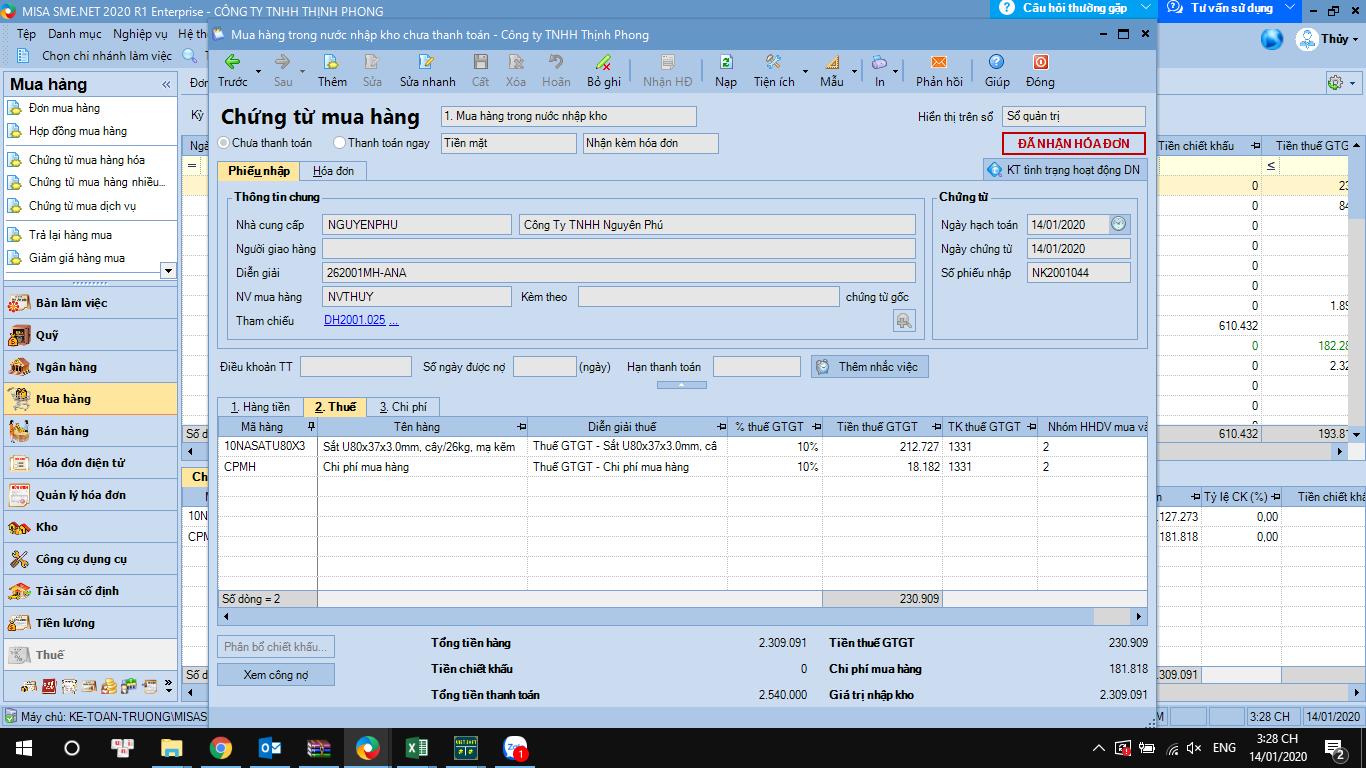This screenshot has width=1366, height=768.
Task: Open the Ngày hạch toán date picker
Action: (x=1118, y=224)
